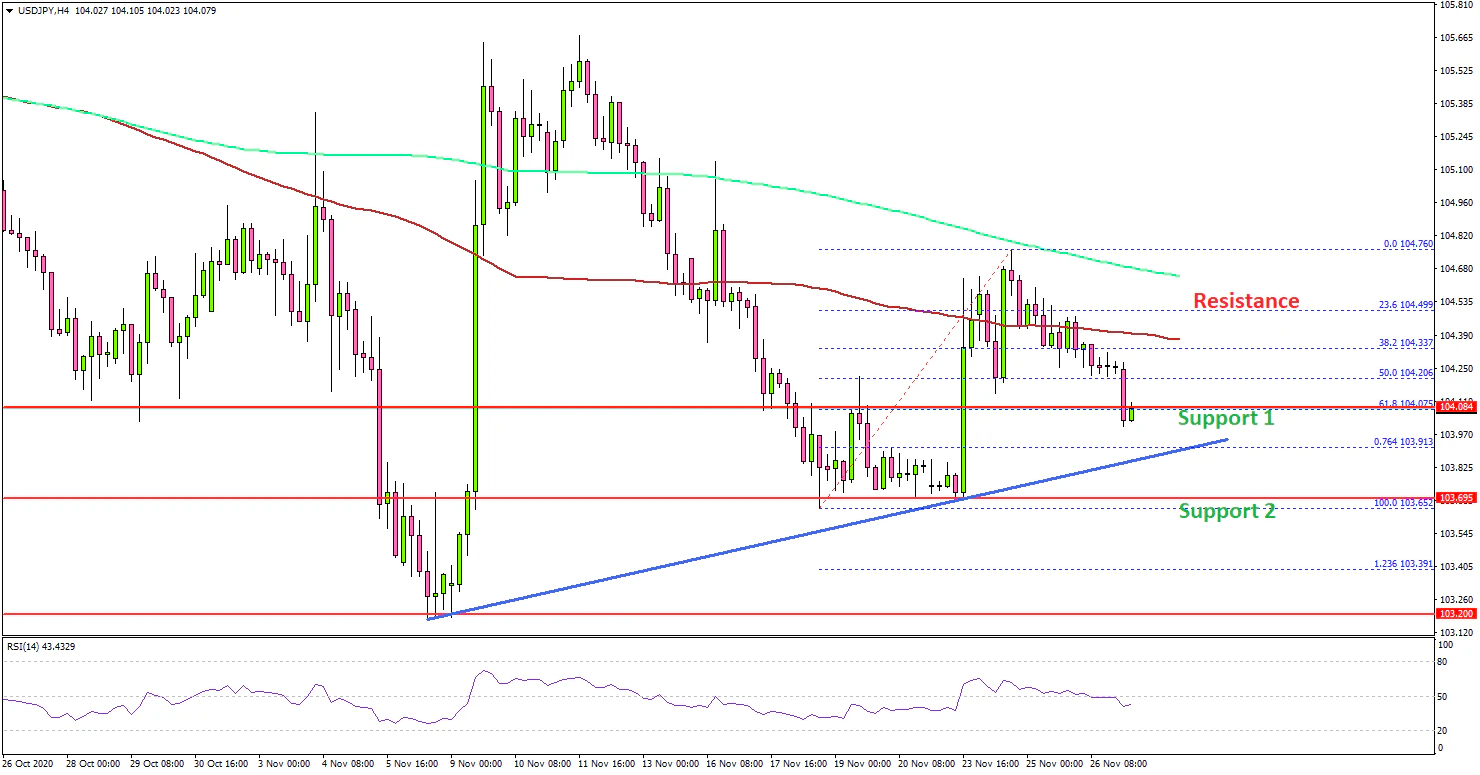Click the red 103.200 price tag
The height and width of the screenshot is (775, 1480).
point(1453,614)
